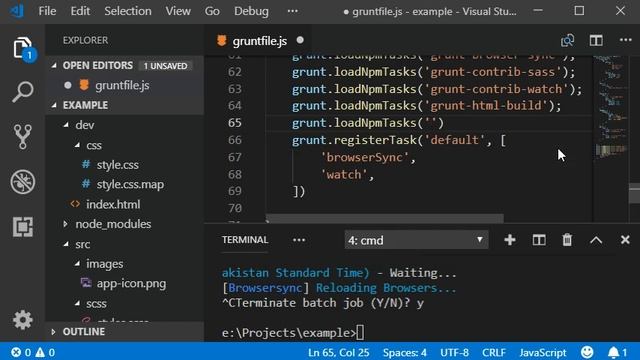This screenshot has width=640, height=360.
Task: Open app-icon.png in the explorer
Action: coord(131,284)
